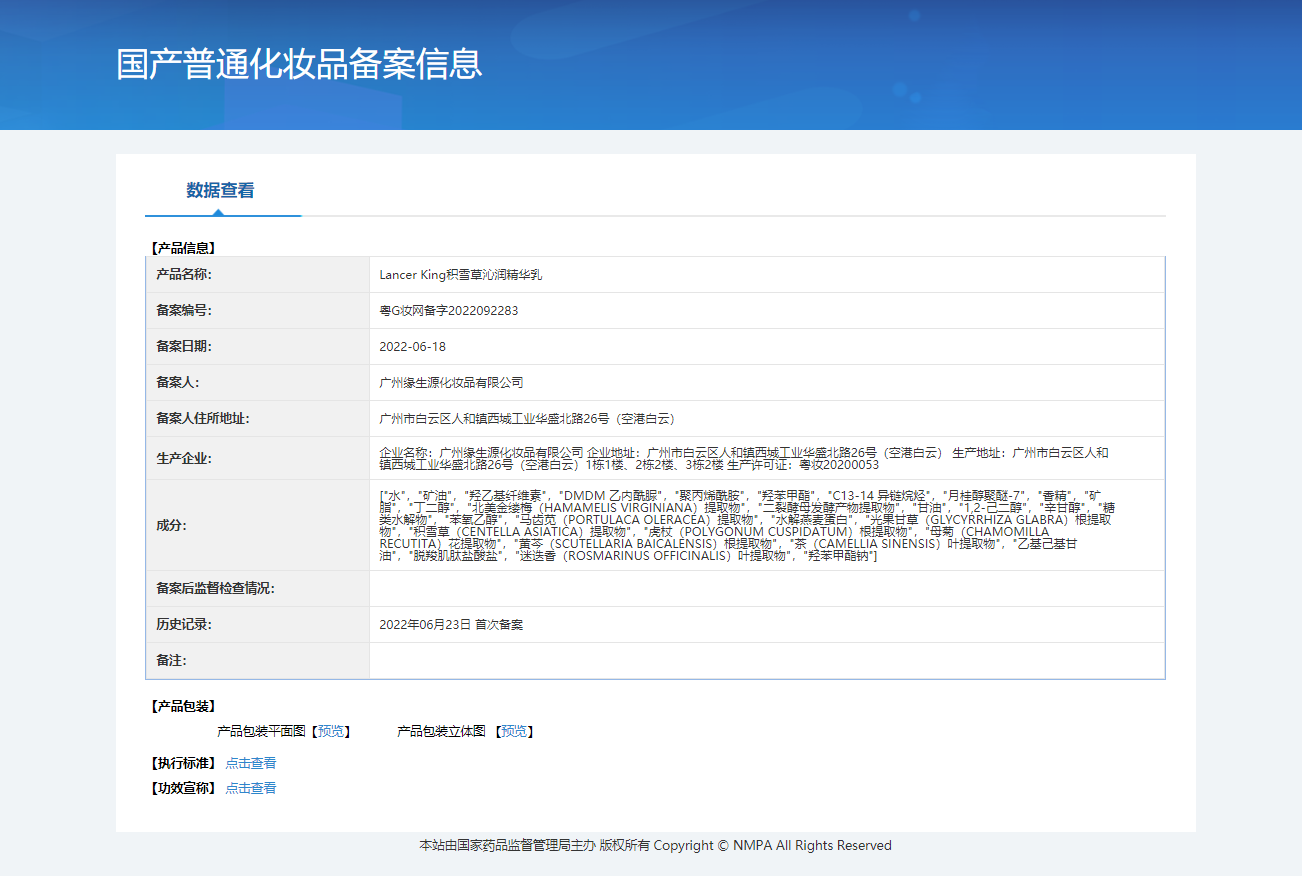Select the 数据查看 tab
This screenshot has width=1302, height=876.
pyautogui.click(x=220, y=190)
